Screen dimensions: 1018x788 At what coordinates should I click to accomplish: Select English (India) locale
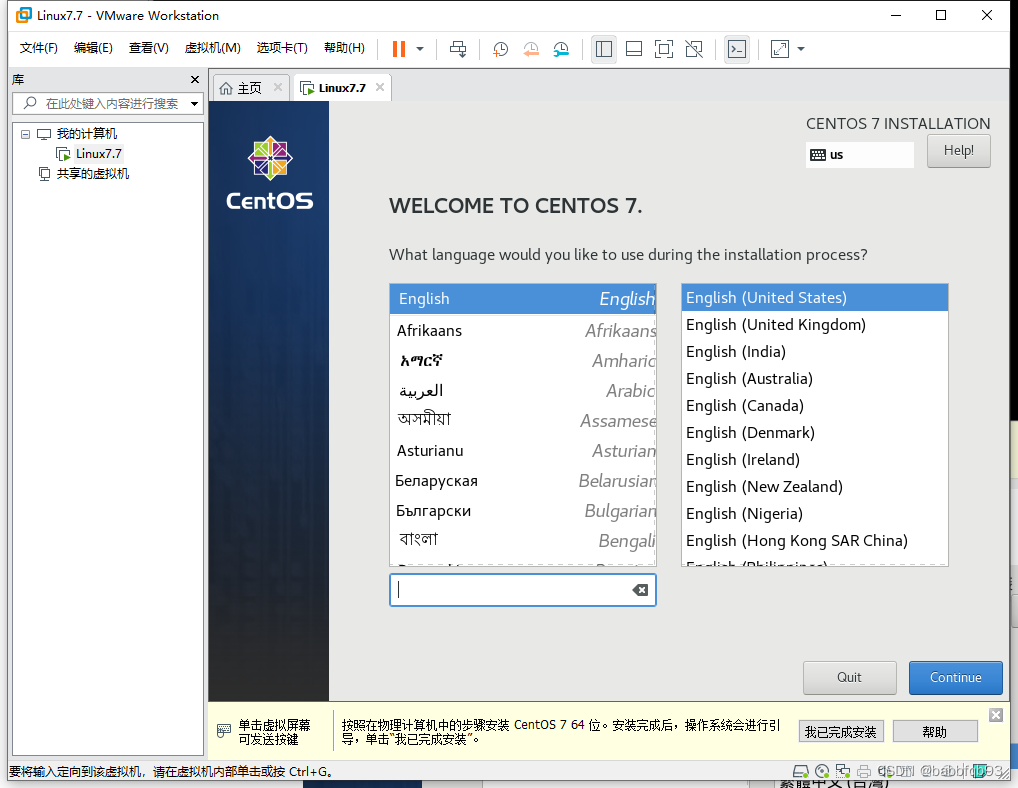815,351
